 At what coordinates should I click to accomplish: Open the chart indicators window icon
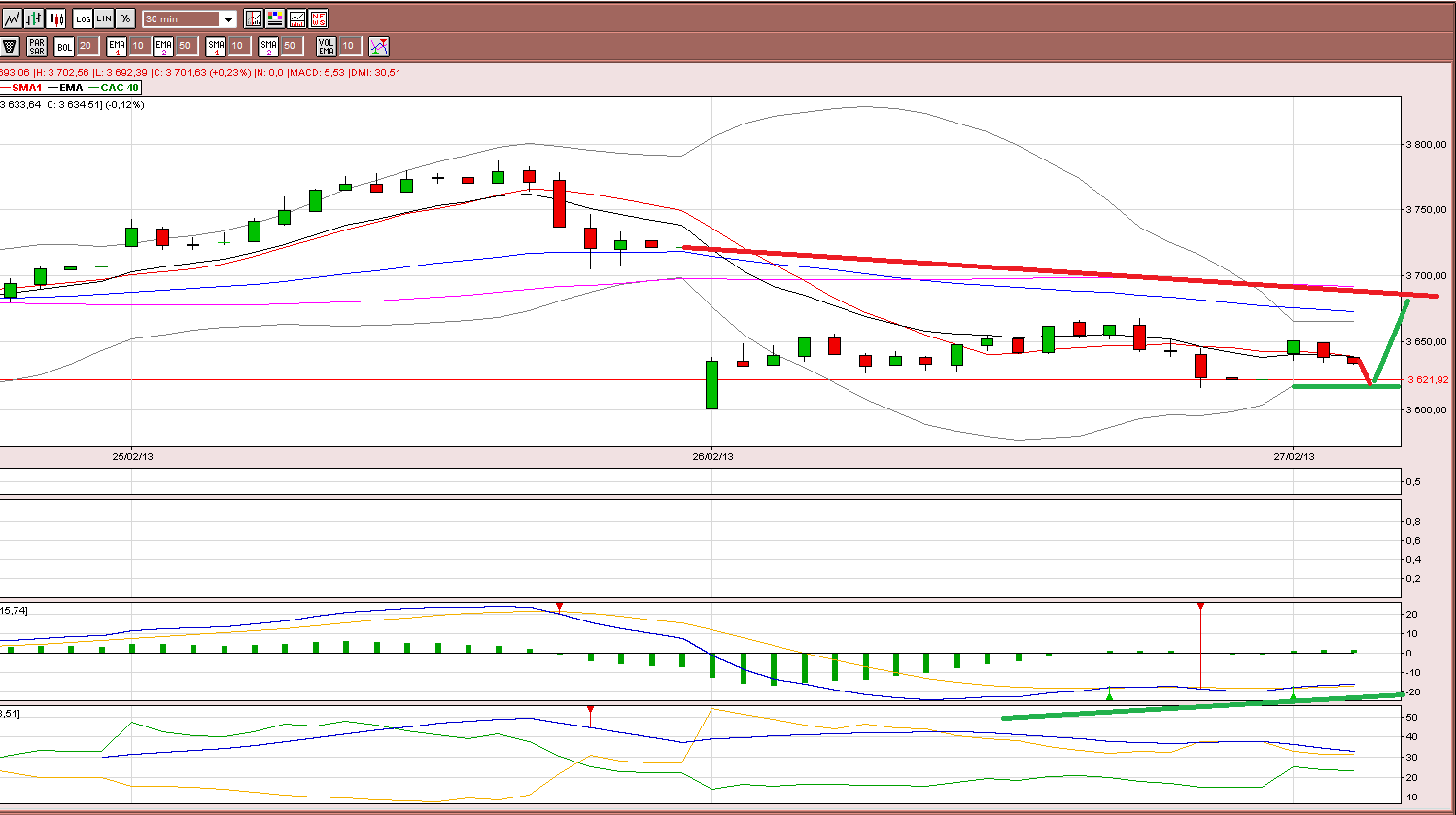pyautogui.click(x=254, y=18)
